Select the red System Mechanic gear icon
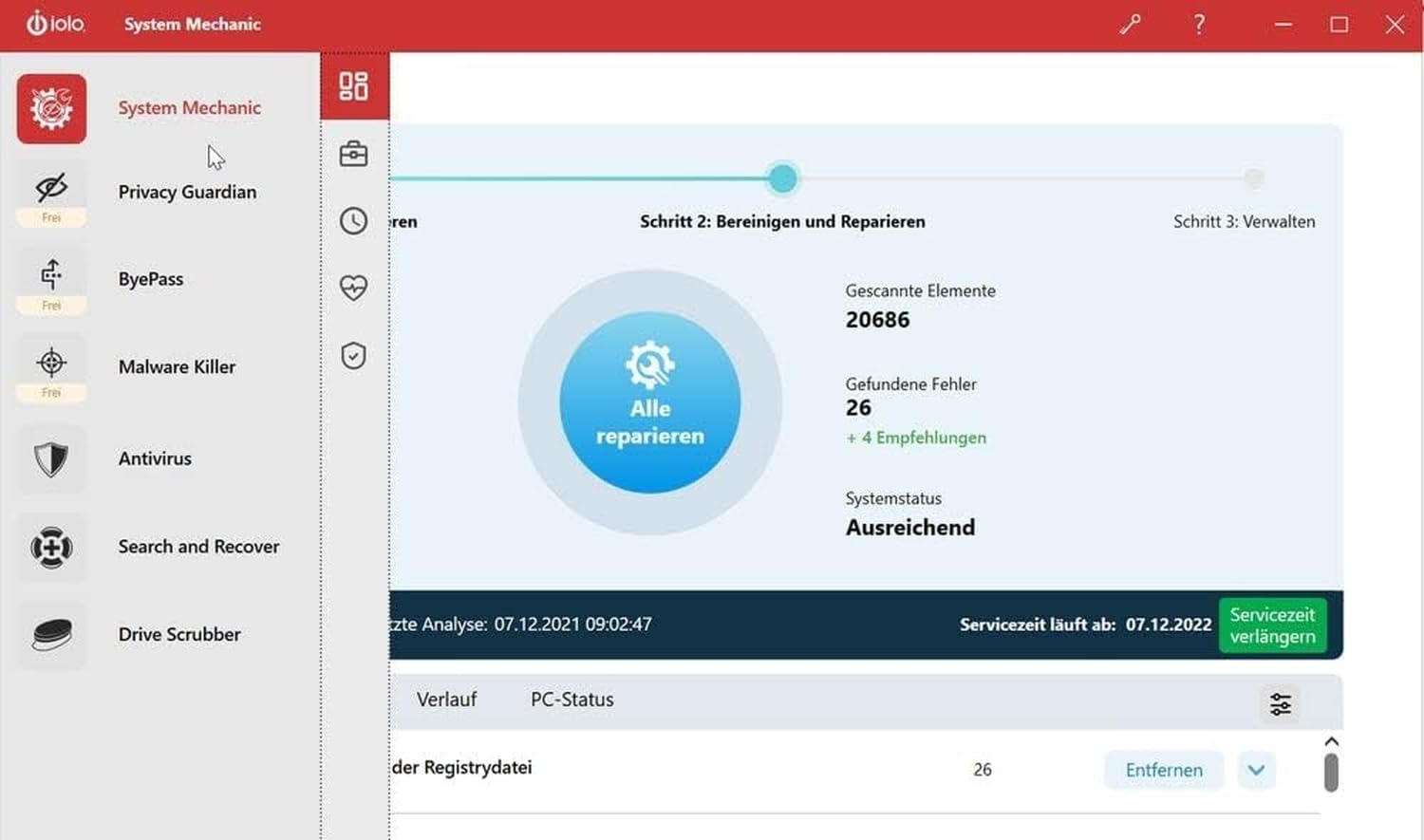Viewport: 1424px width, 840px height. (x=51, y=109)
